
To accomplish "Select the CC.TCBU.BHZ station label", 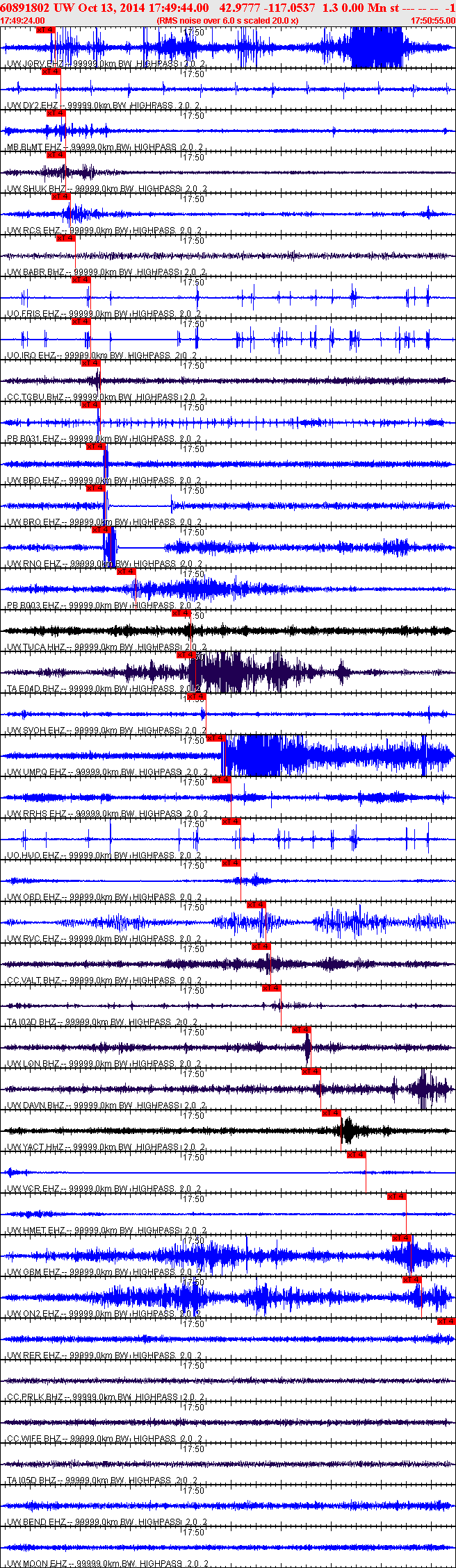I will tap(35, 397).
